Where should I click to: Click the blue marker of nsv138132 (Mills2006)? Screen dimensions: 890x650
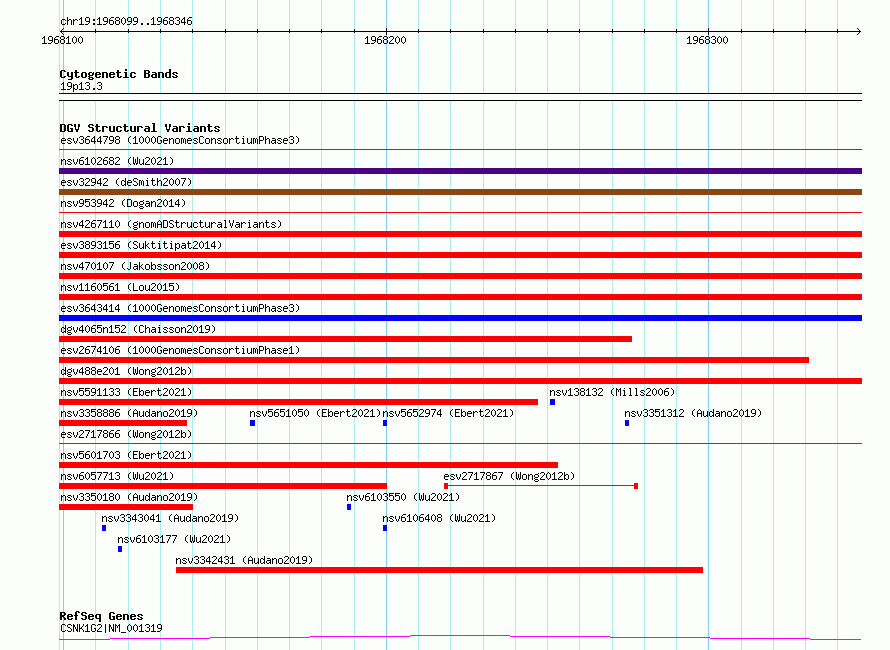(552, 402)
